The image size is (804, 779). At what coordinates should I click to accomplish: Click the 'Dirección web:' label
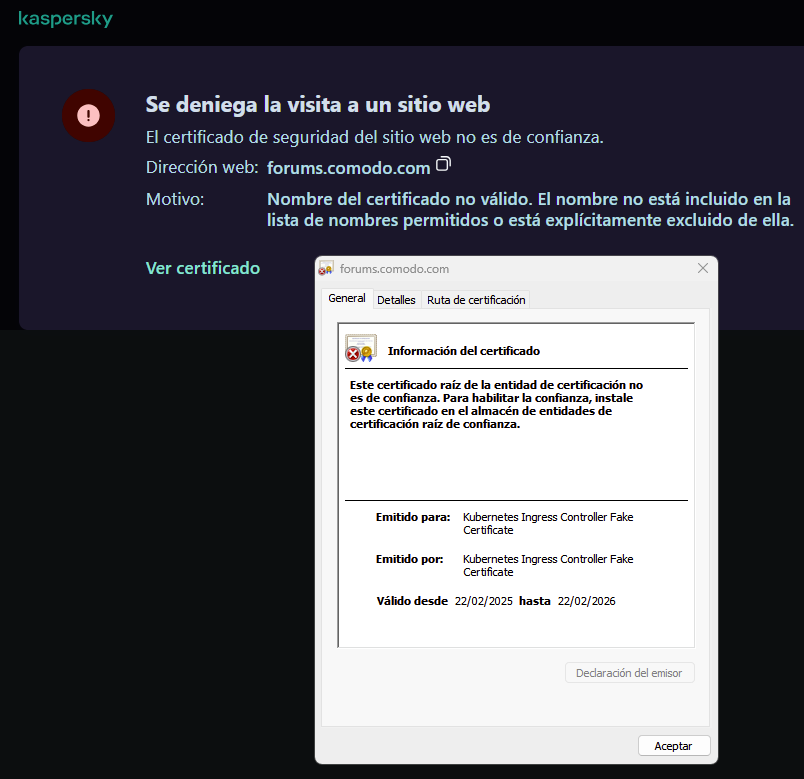pos(202,167)
